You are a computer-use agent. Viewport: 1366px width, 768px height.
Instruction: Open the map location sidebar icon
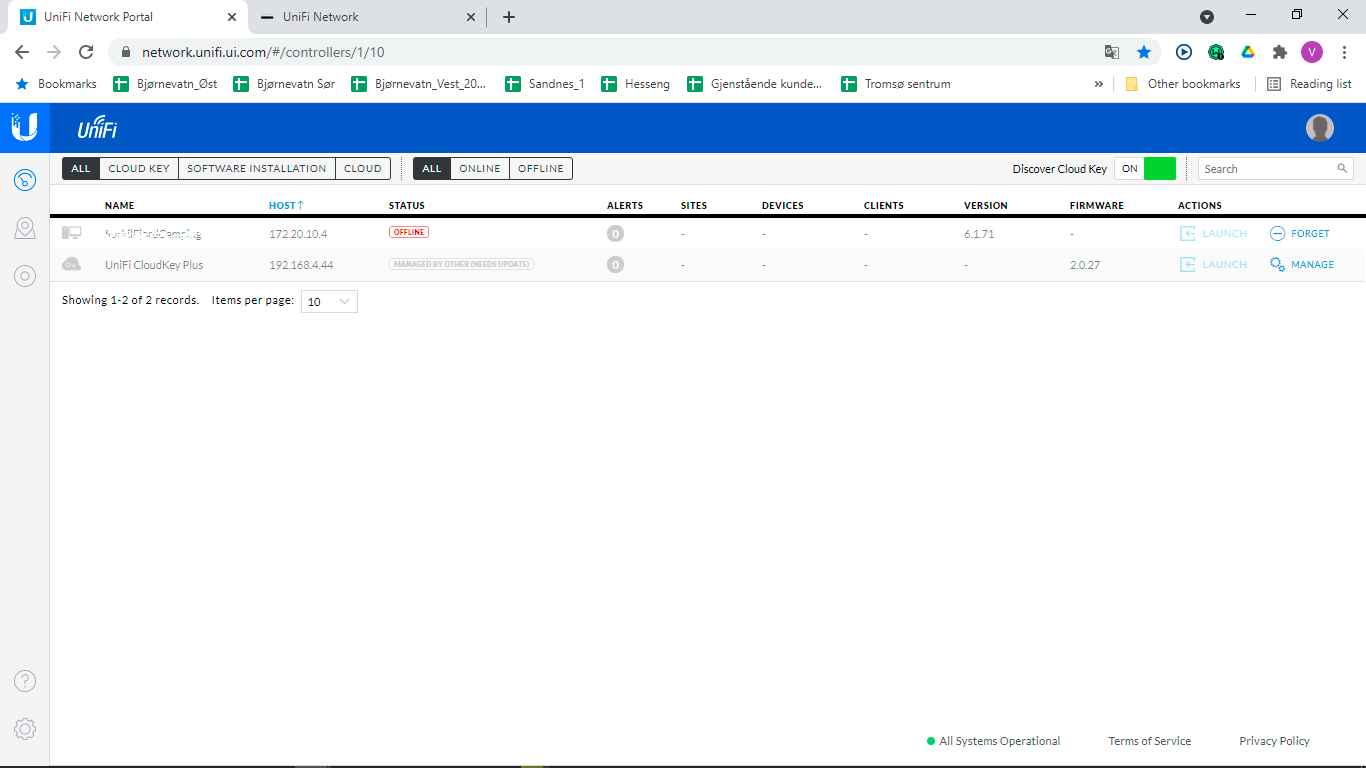point(25,229)
